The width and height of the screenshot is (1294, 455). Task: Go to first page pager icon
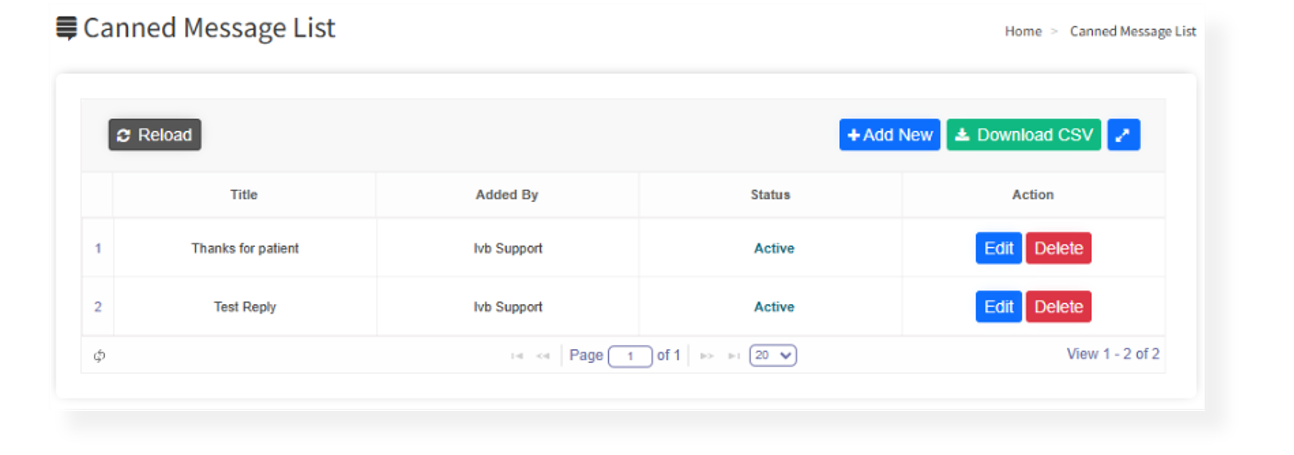[x=517, y=356]
